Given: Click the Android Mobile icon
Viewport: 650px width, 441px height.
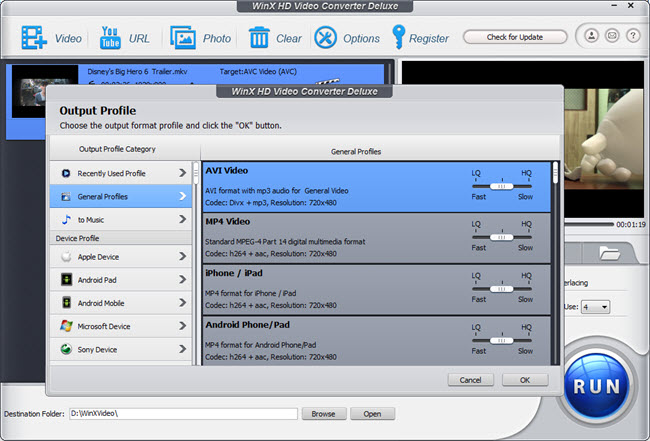Looking at the screenshot, I should (x=66, y=303).
